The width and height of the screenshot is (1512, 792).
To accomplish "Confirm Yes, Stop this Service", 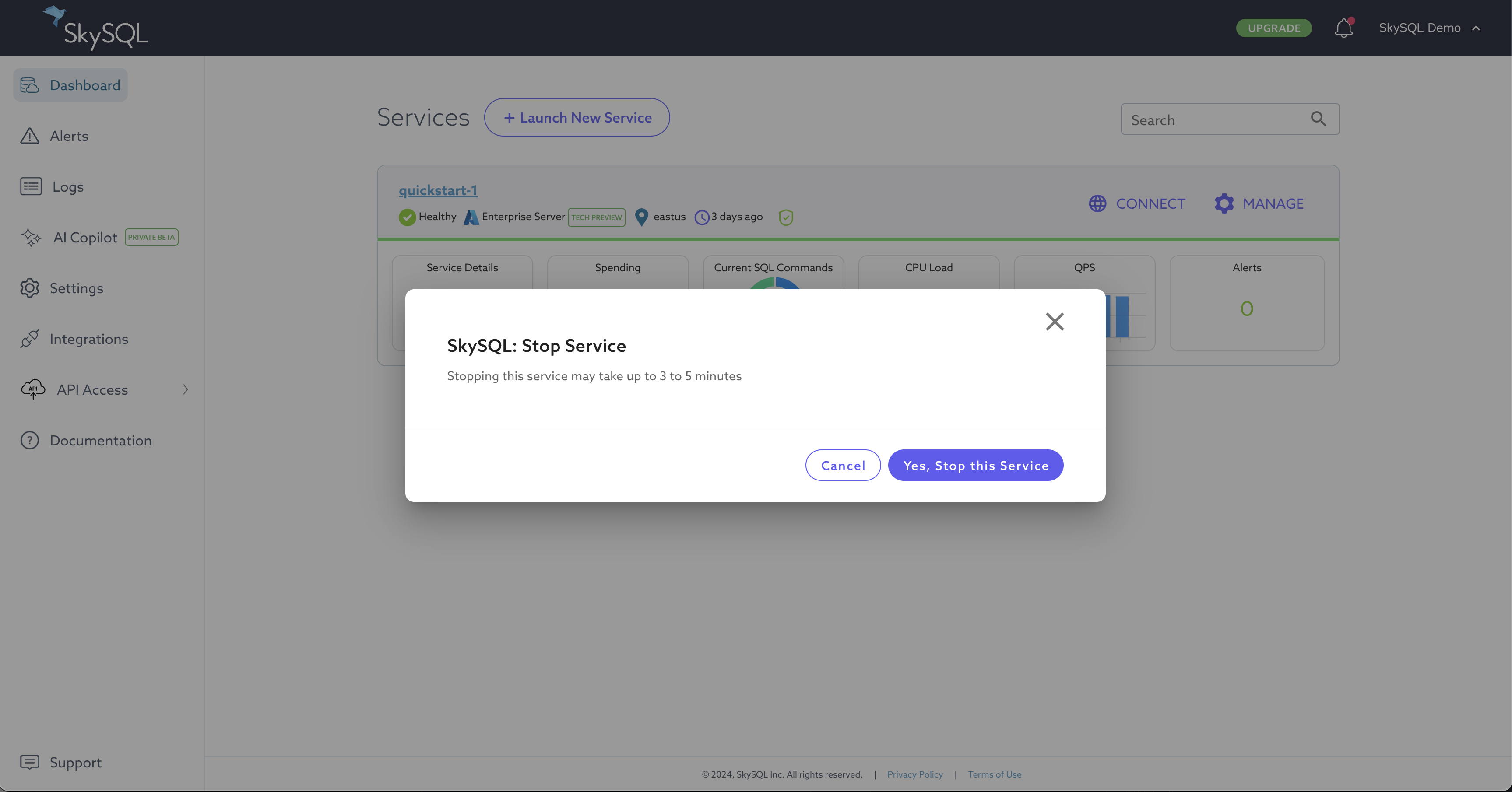I will pos(975,465).
